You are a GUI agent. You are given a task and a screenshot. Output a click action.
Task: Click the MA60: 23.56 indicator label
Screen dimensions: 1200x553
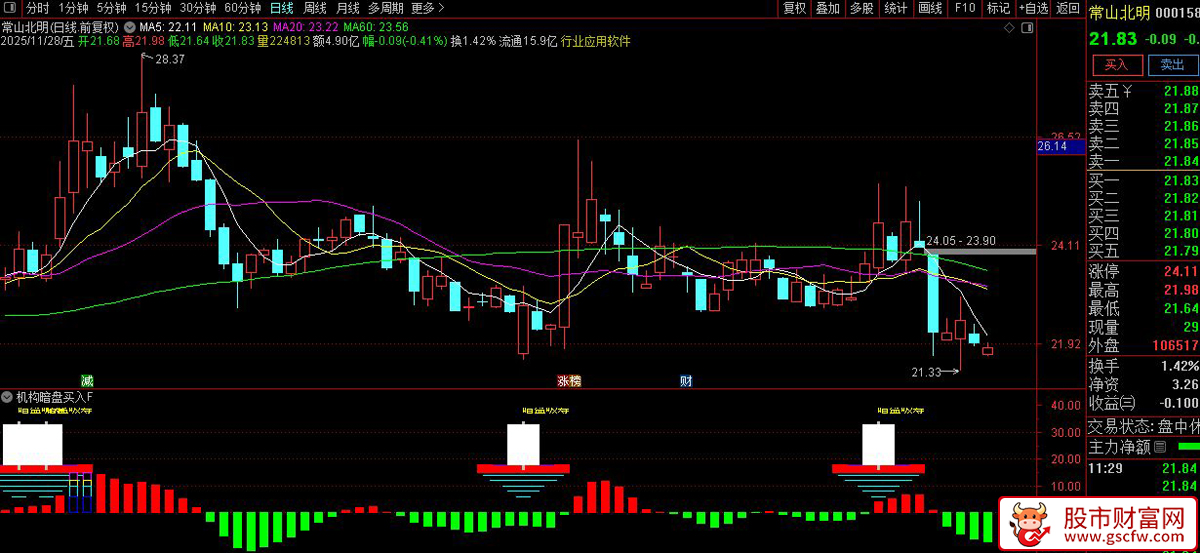click(x=375, y=25)
